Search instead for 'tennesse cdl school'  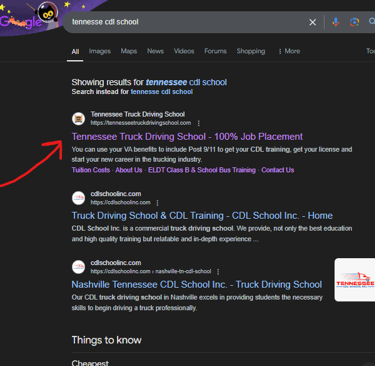(161, 92)
